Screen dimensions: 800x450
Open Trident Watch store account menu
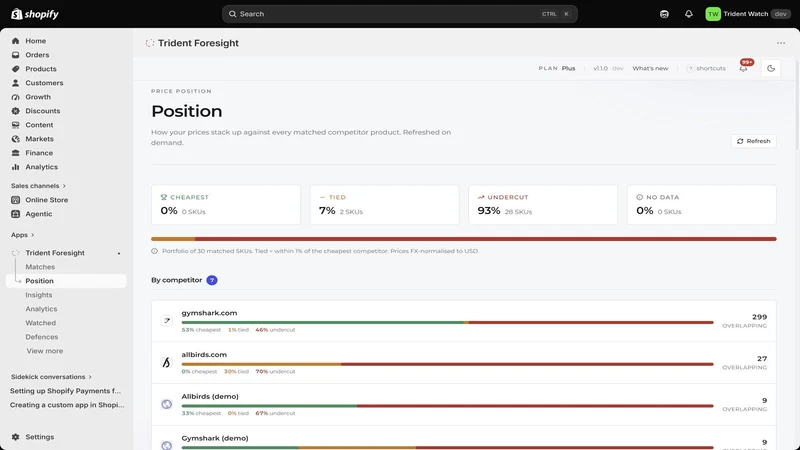746,14
